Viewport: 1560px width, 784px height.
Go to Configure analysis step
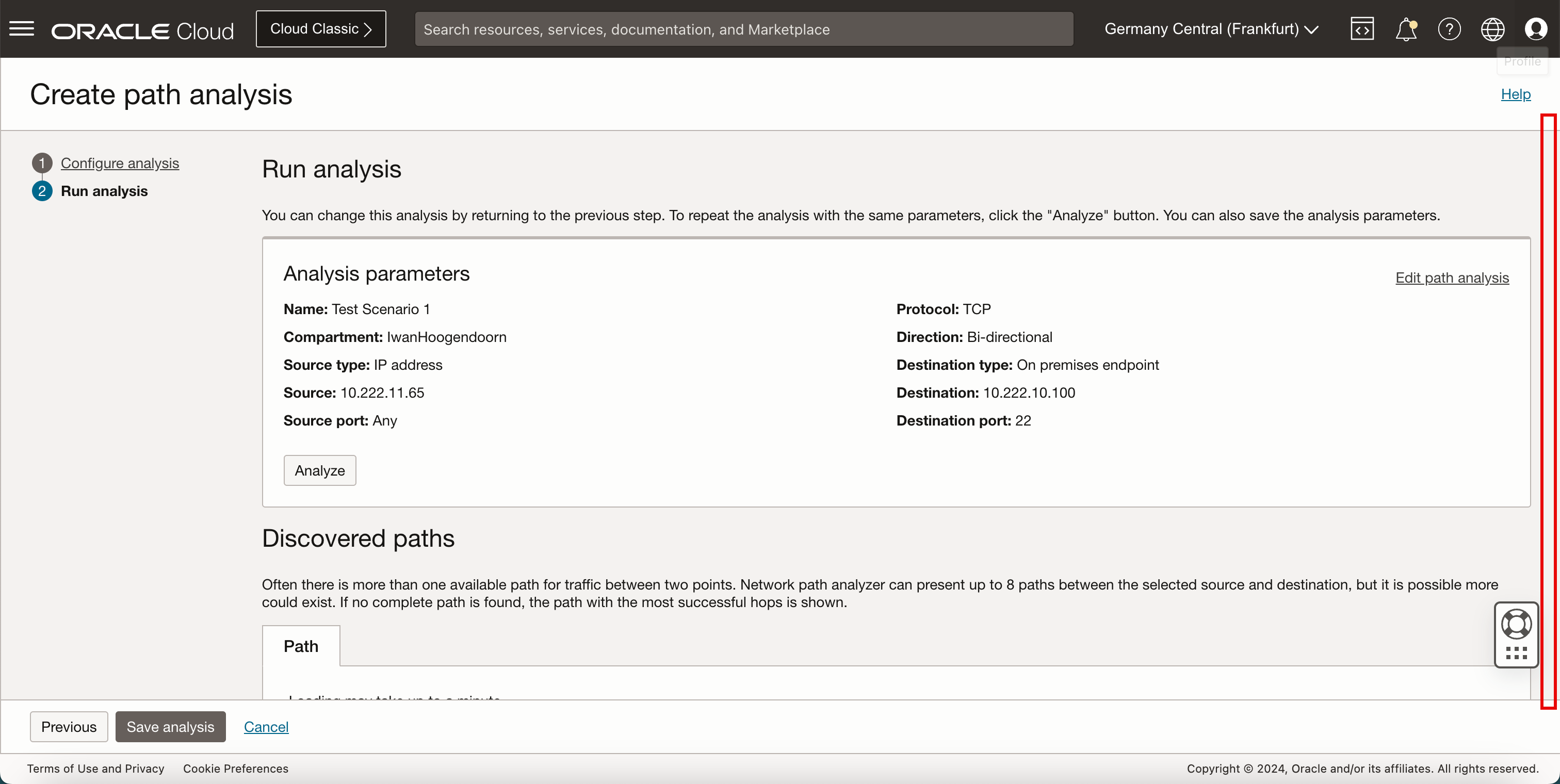[x=119, y=163]
